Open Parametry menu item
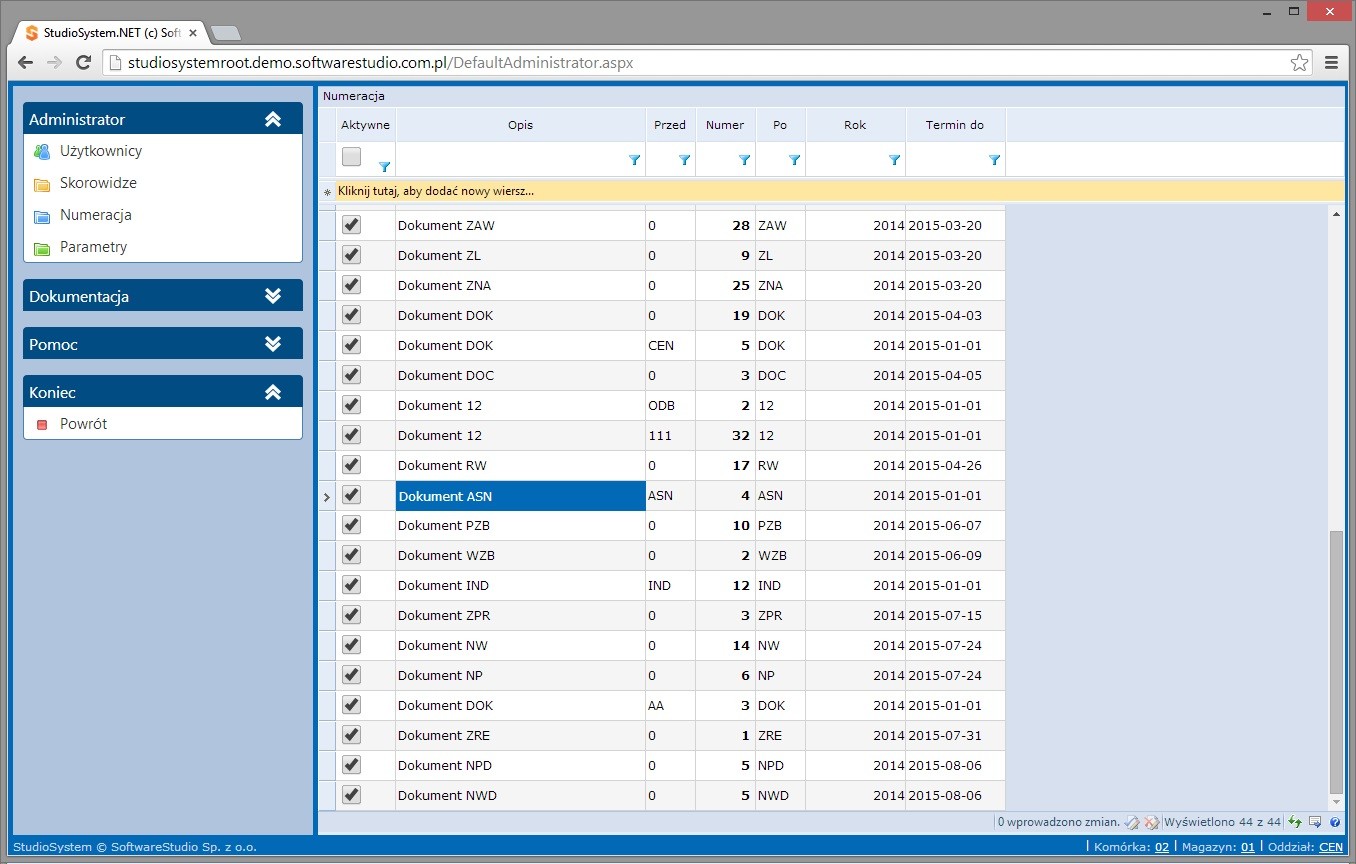Image resolution: width=1356 pixels, height=864 pixels. (x=94, y=247)
